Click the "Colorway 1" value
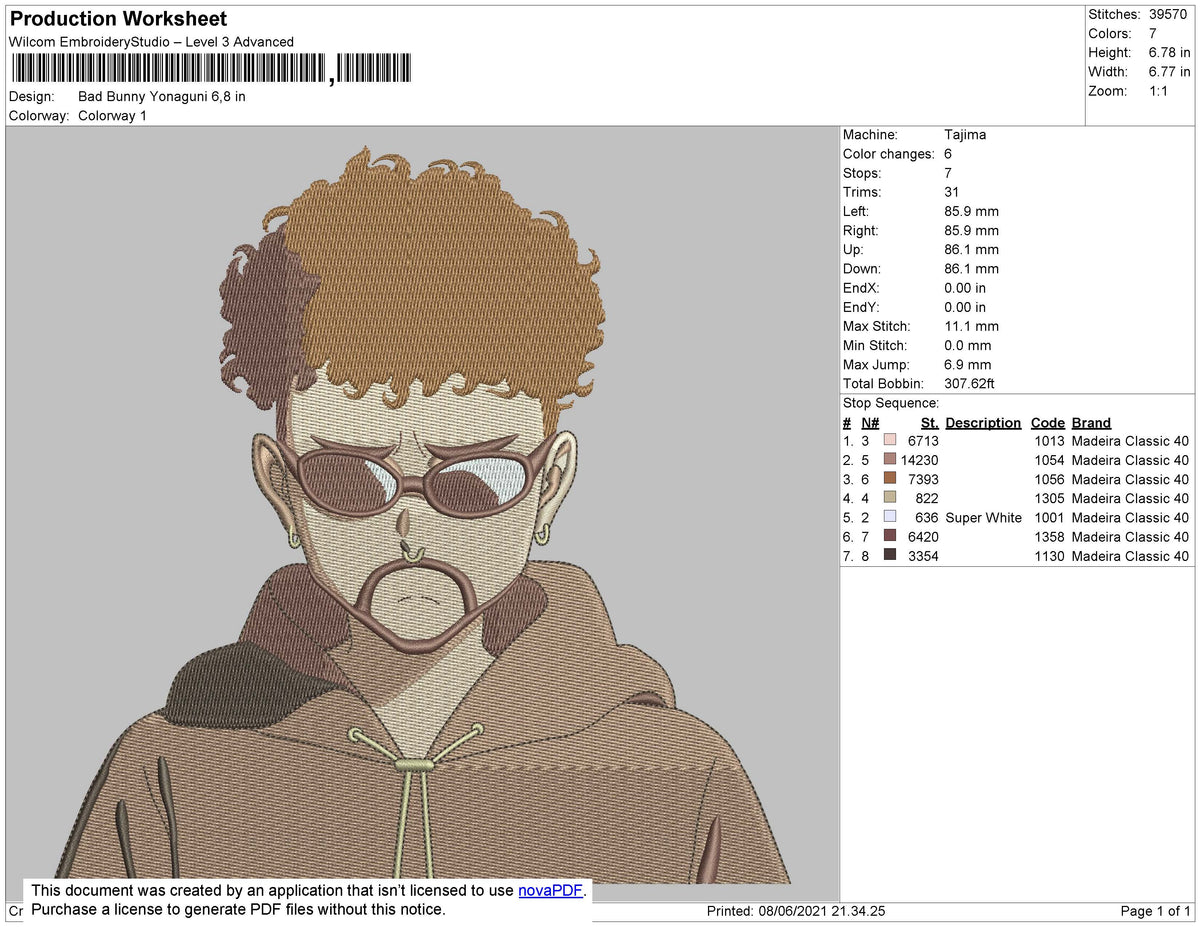Image resolution: width=1200 pixels, height=927 pixels. coord(112,116)
